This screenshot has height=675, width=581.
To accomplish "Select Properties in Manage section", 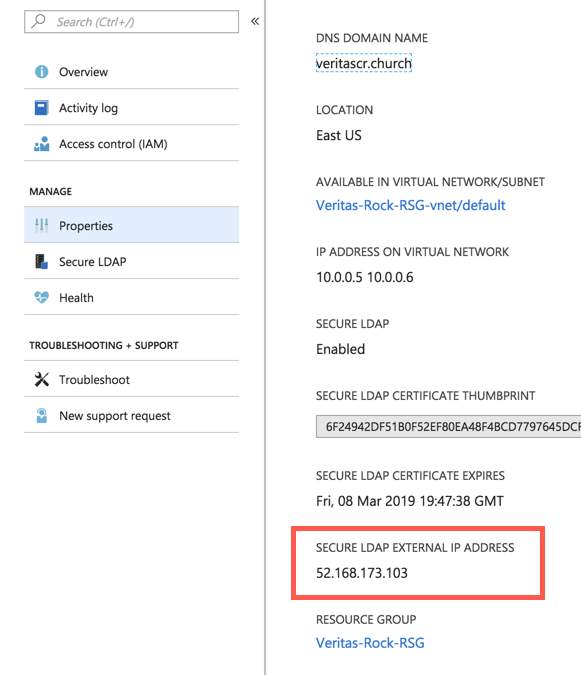I will pyautogui.click(x=131, y=225).
